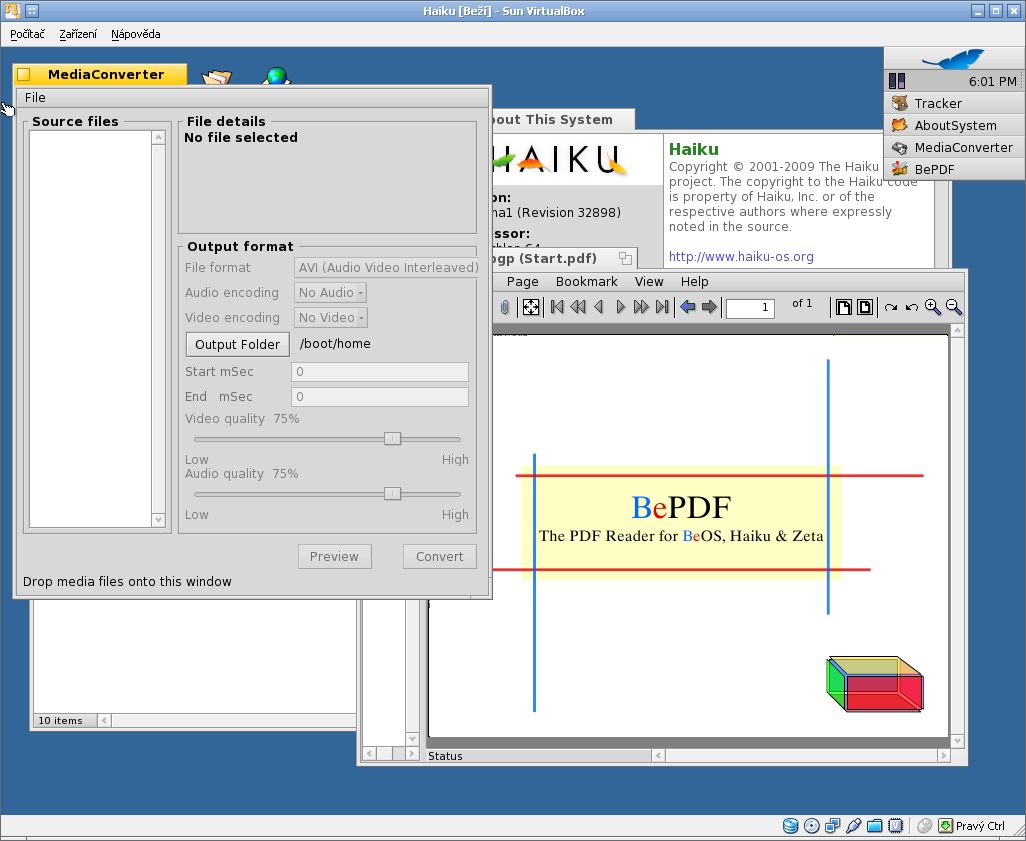
Task: Click the globe icon on the desktop
Action: pyautogui.click(x=277, y=76)
